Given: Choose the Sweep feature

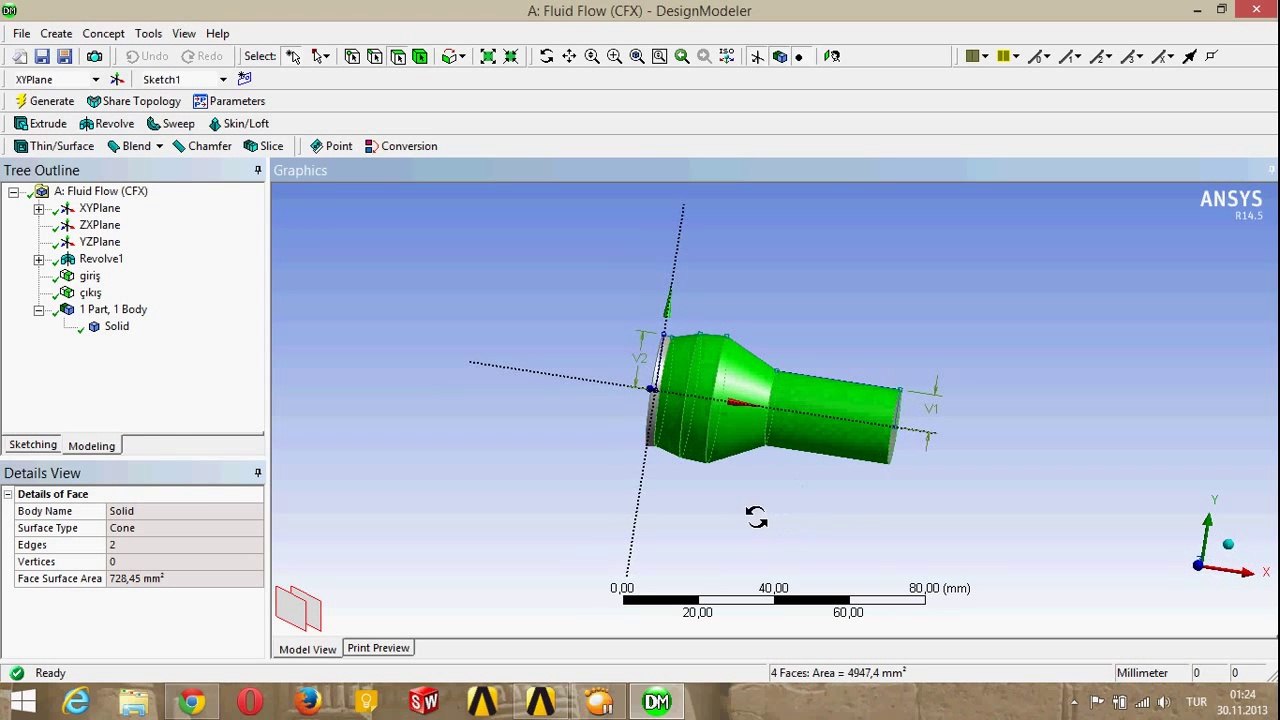Looking at the screenshot, I should 170,124.
